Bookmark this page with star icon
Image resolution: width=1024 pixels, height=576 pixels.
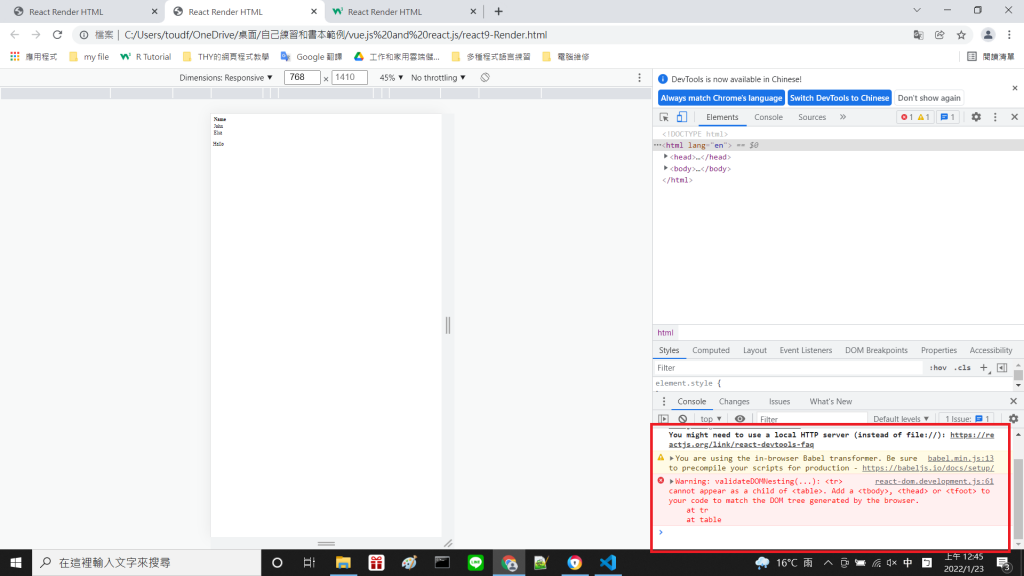pos(961,35)
